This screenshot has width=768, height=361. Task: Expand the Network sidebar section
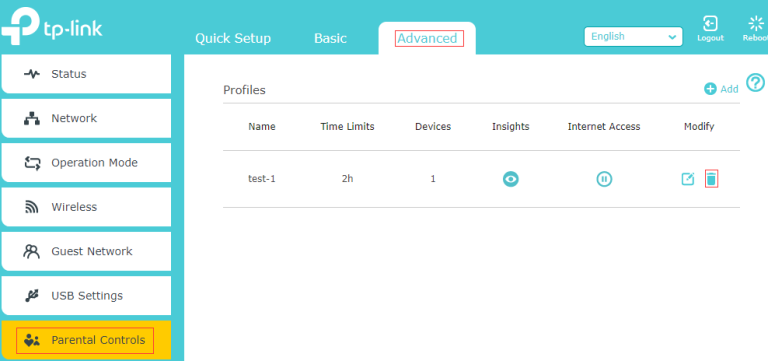[x=86, y=118]
